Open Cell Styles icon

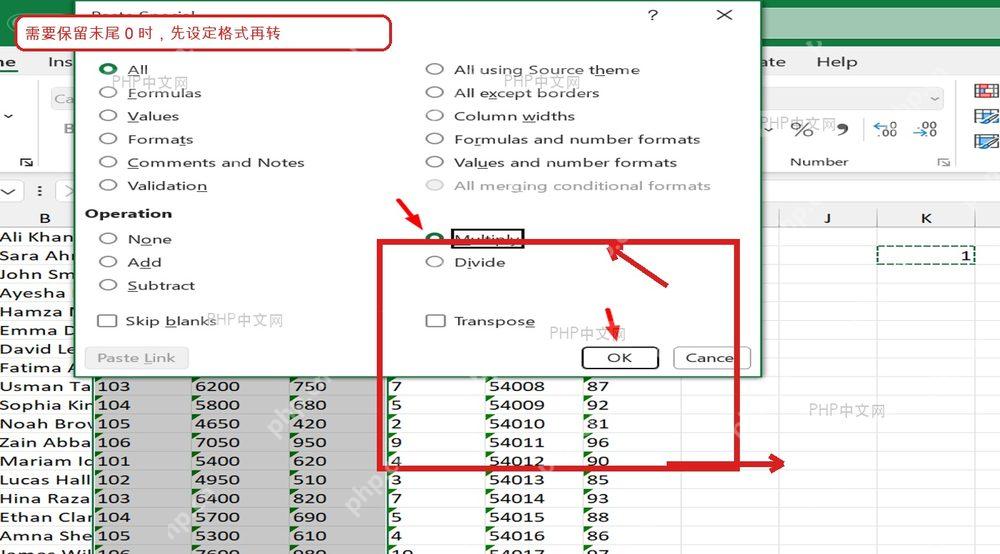[x=986, y=141]
